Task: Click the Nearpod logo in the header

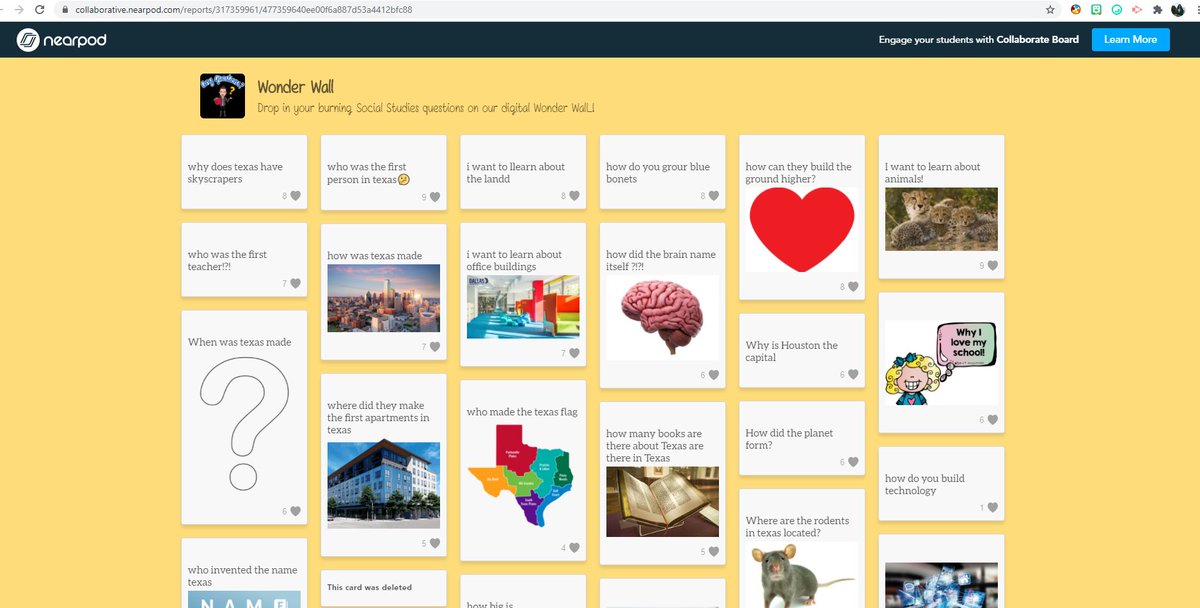Action: 61,40
